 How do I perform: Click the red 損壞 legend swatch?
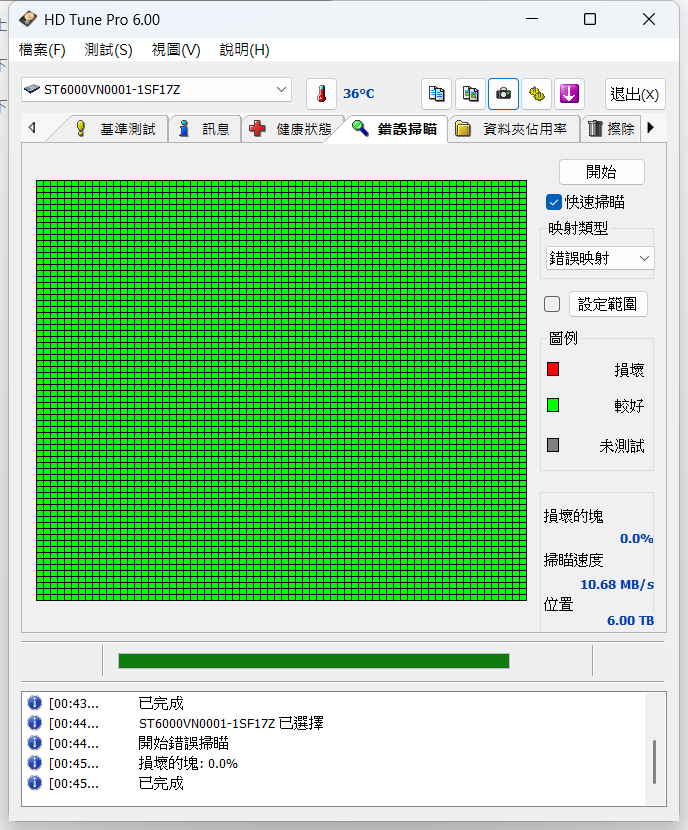(x=553, y=369)
